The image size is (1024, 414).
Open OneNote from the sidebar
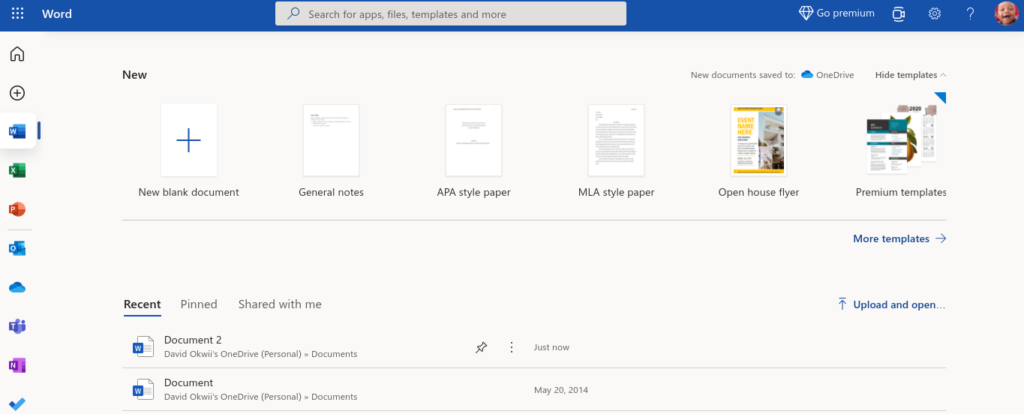tap(17, 366)
